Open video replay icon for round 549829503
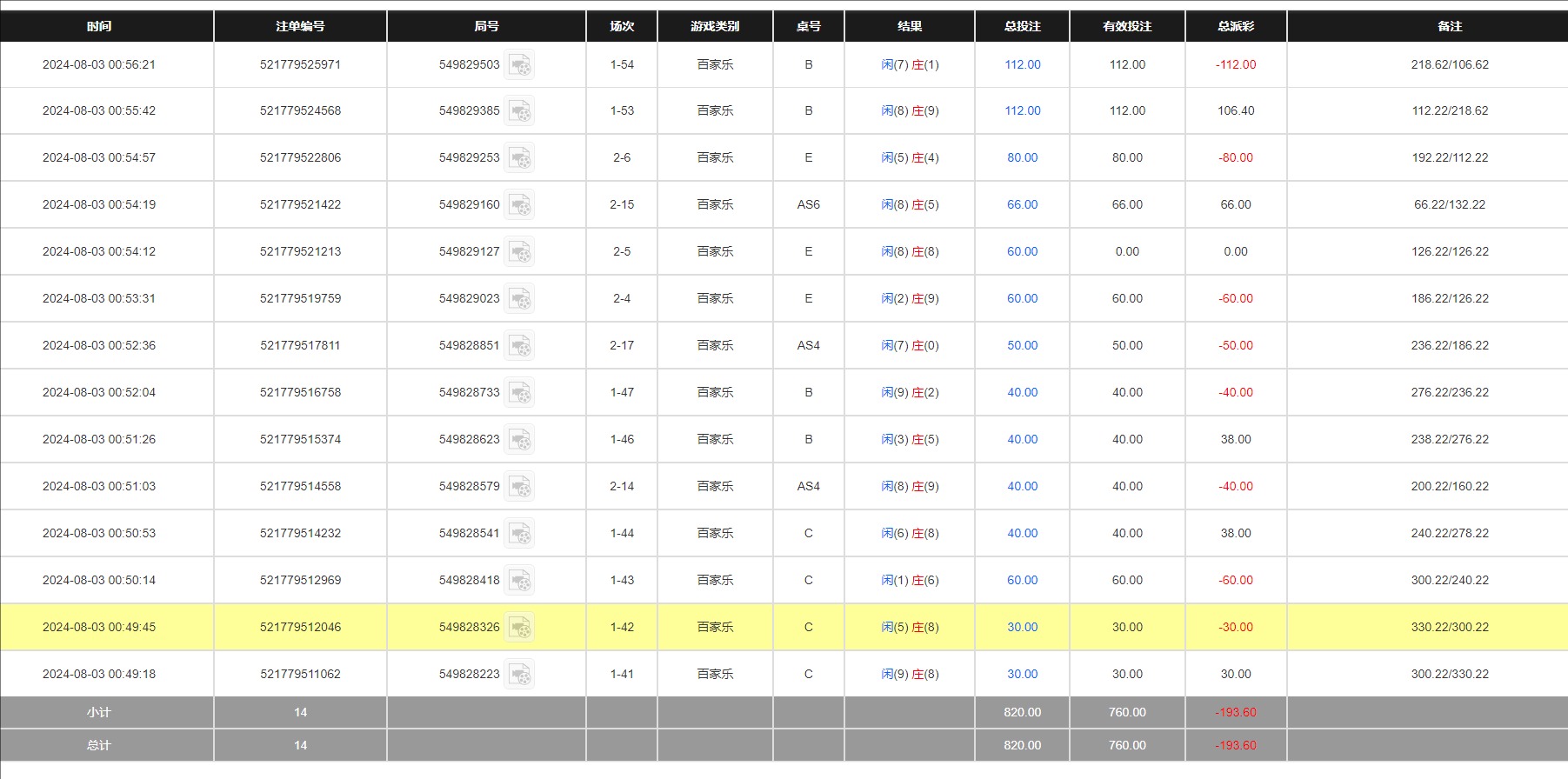The image size is (1568, 779). tap(519, 65)
